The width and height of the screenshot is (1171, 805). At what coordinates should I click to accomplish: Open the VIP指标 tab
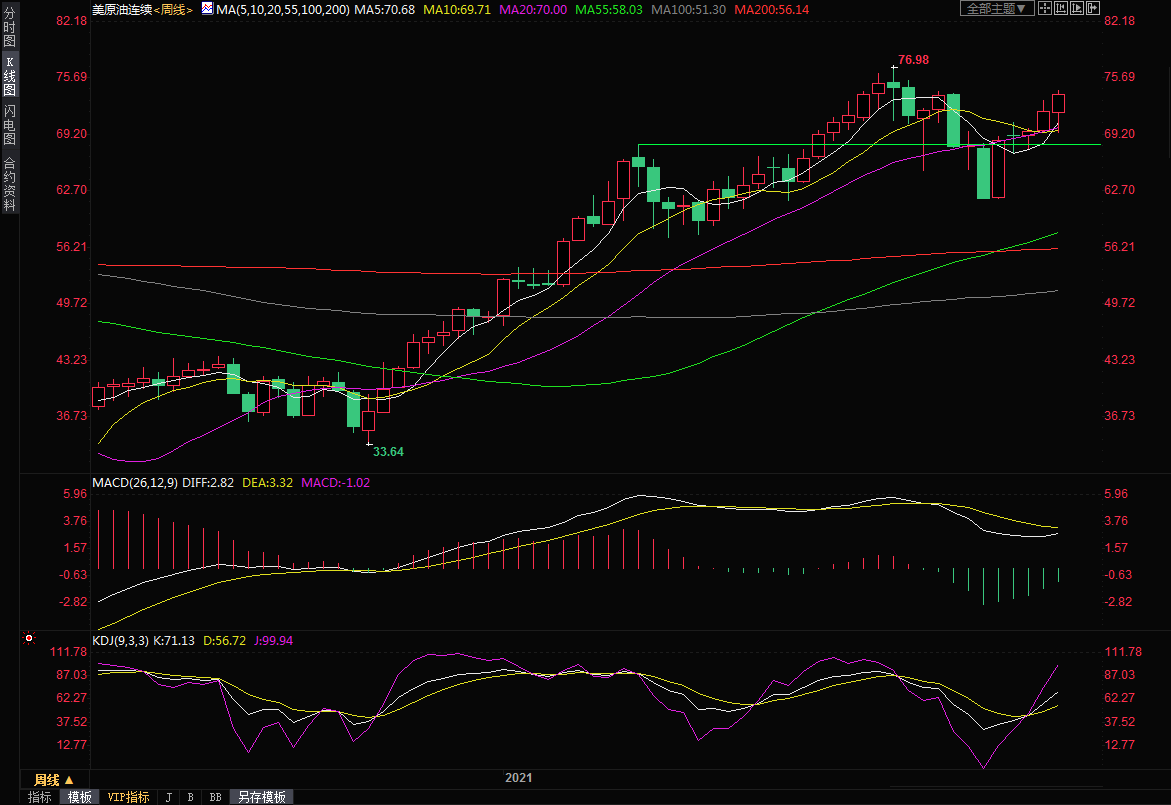[128, 797]
